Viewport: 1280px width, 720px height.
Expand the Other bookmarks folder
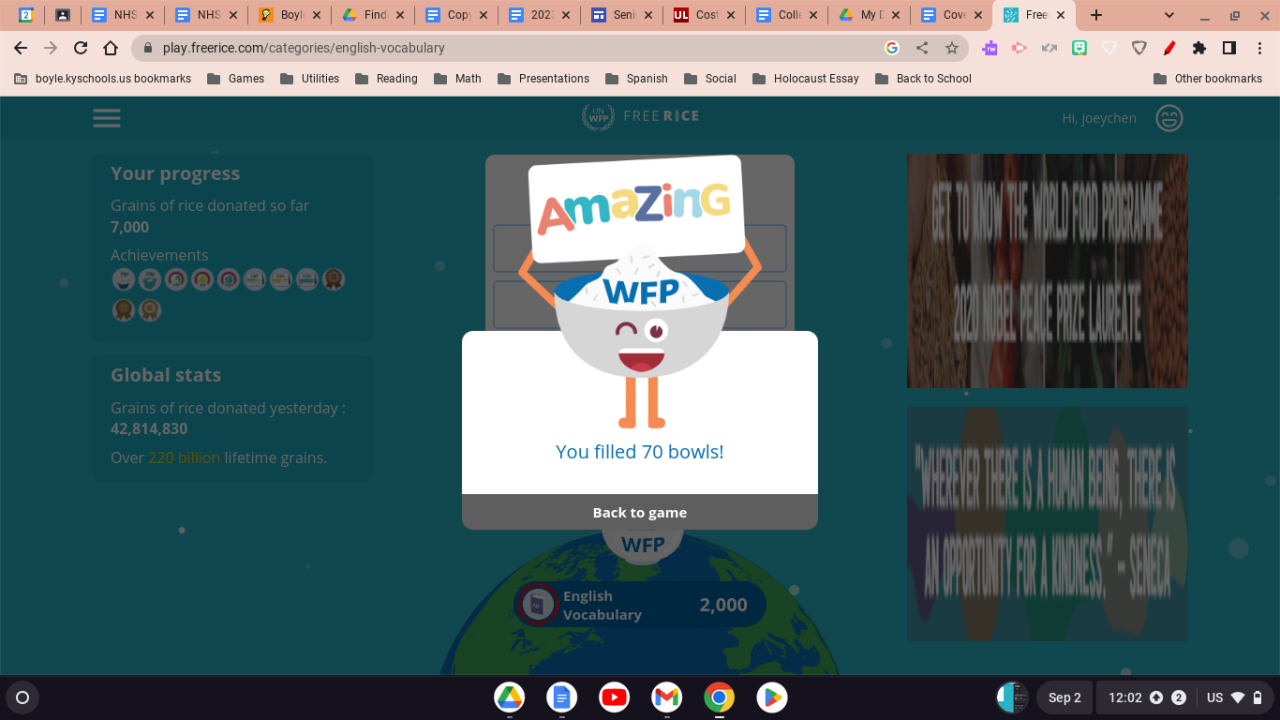point(1208,78)
